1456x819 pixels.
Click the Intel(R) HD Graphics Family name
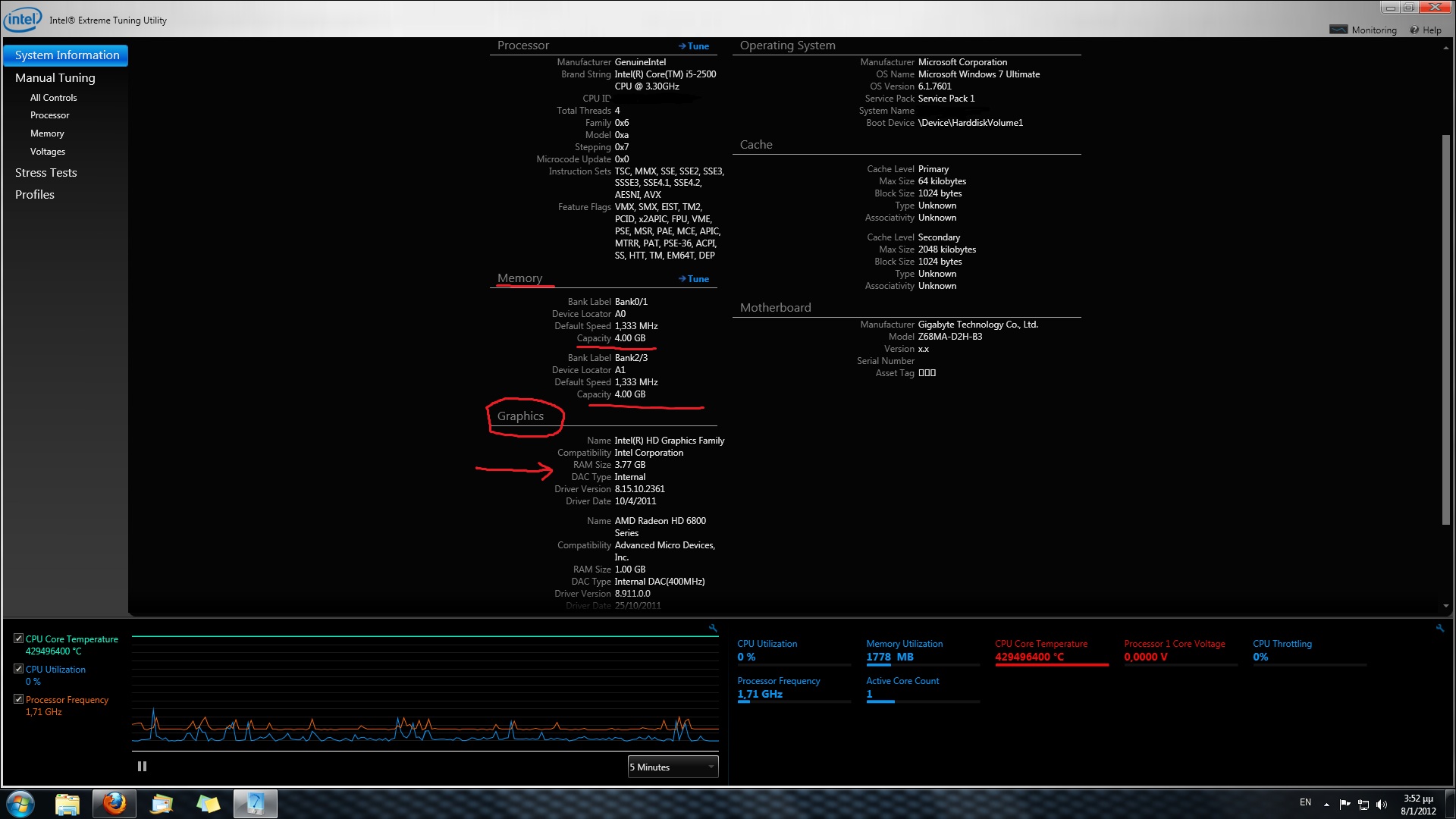(669, 441)
